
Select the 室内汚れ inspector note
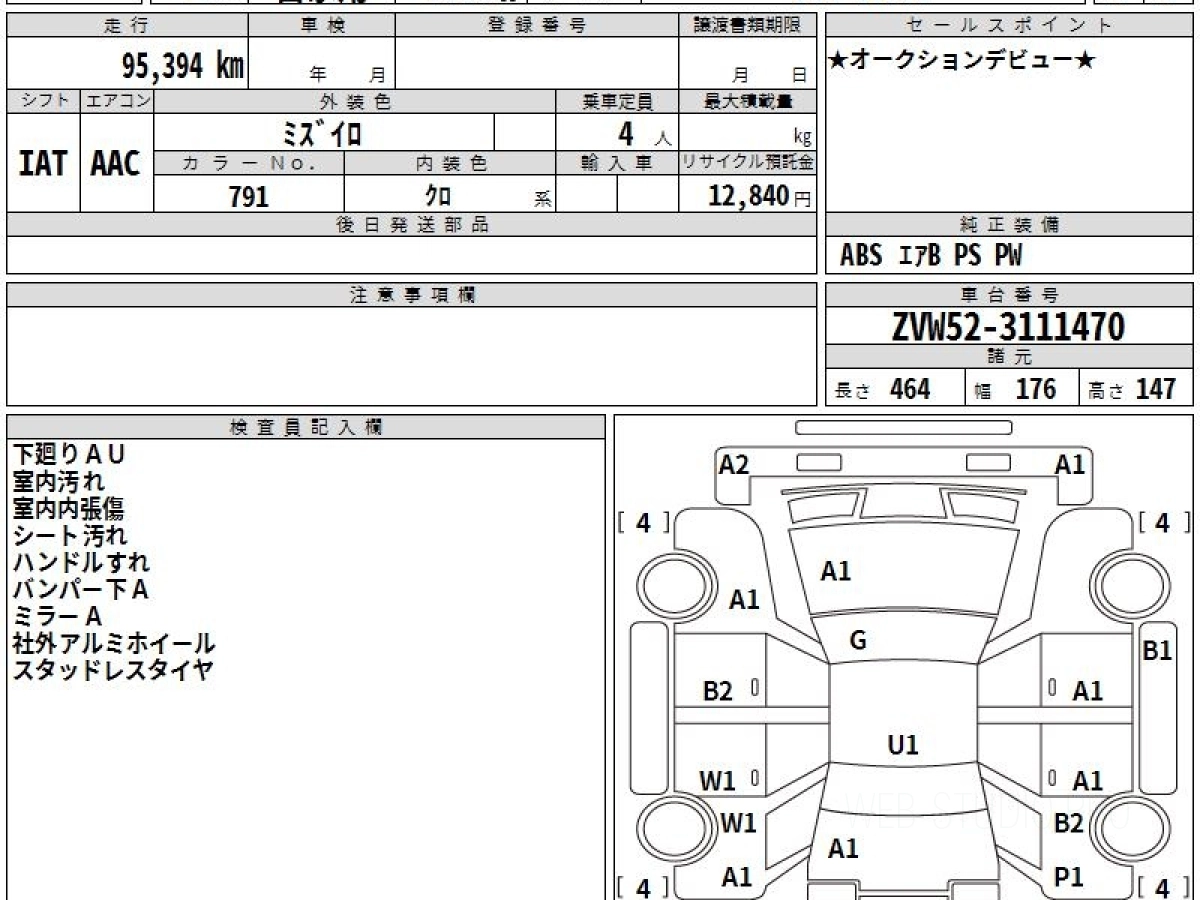point(59,481)
